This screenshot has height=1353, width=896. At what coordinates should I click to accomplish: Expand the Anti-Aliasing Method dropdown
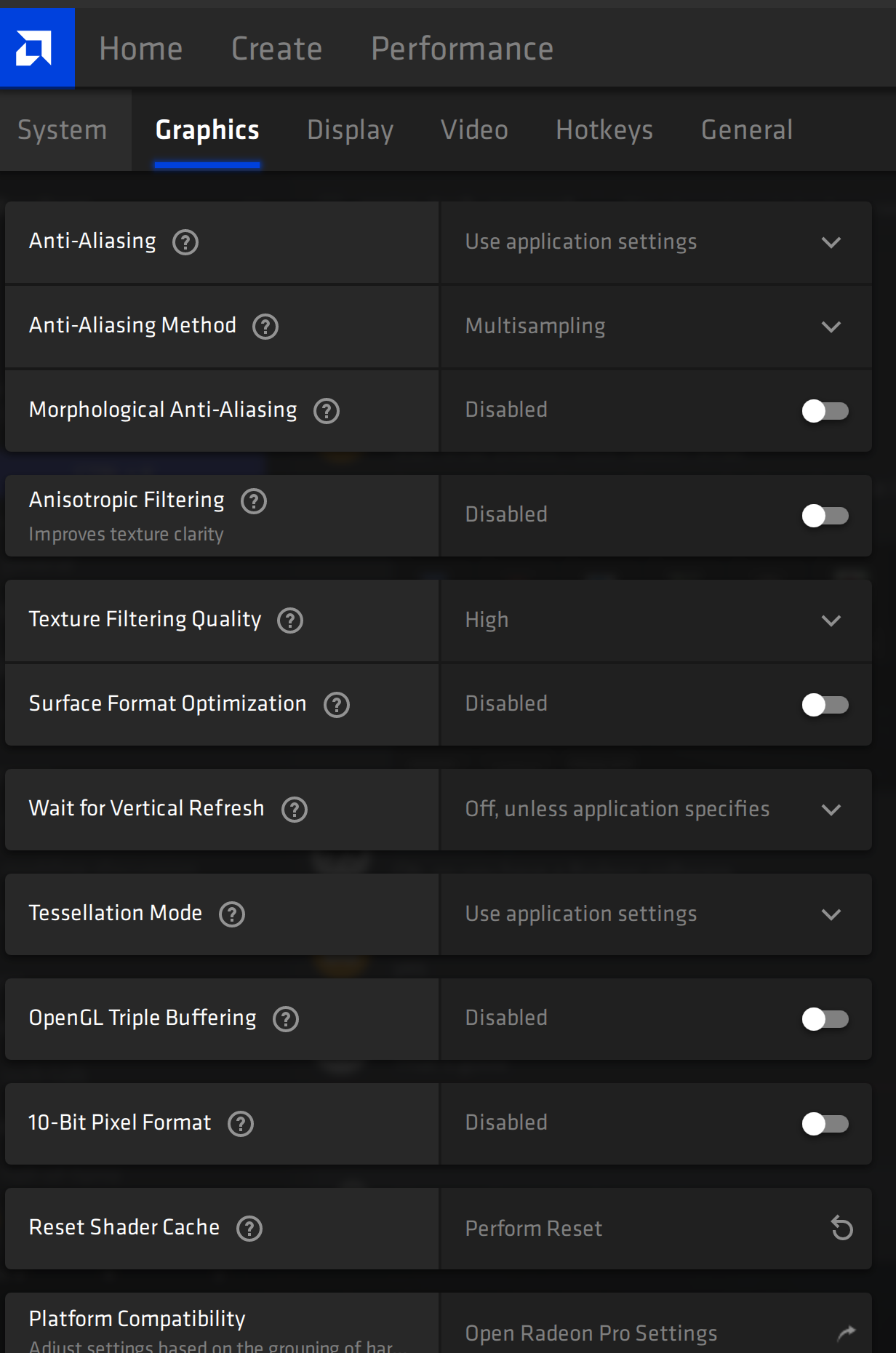pyautogui.click(x=831, y=327)
